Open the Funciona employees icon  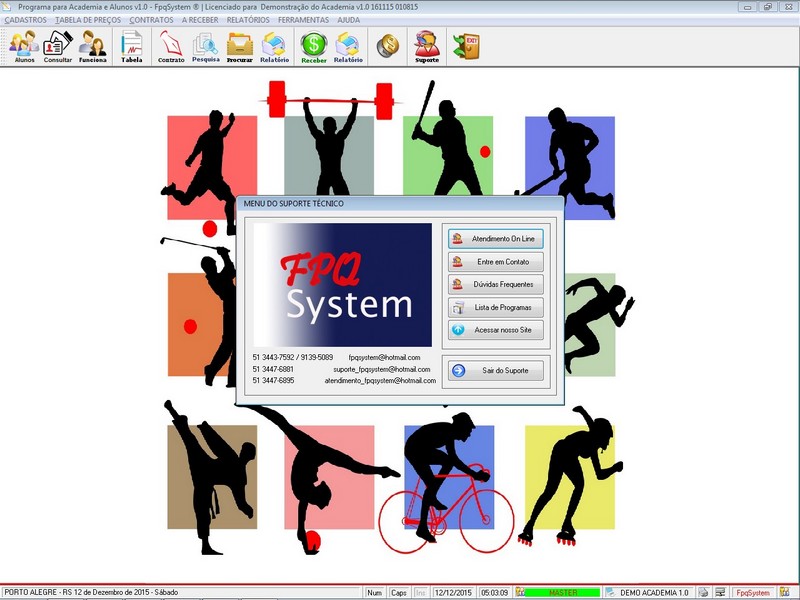(92, 46)
